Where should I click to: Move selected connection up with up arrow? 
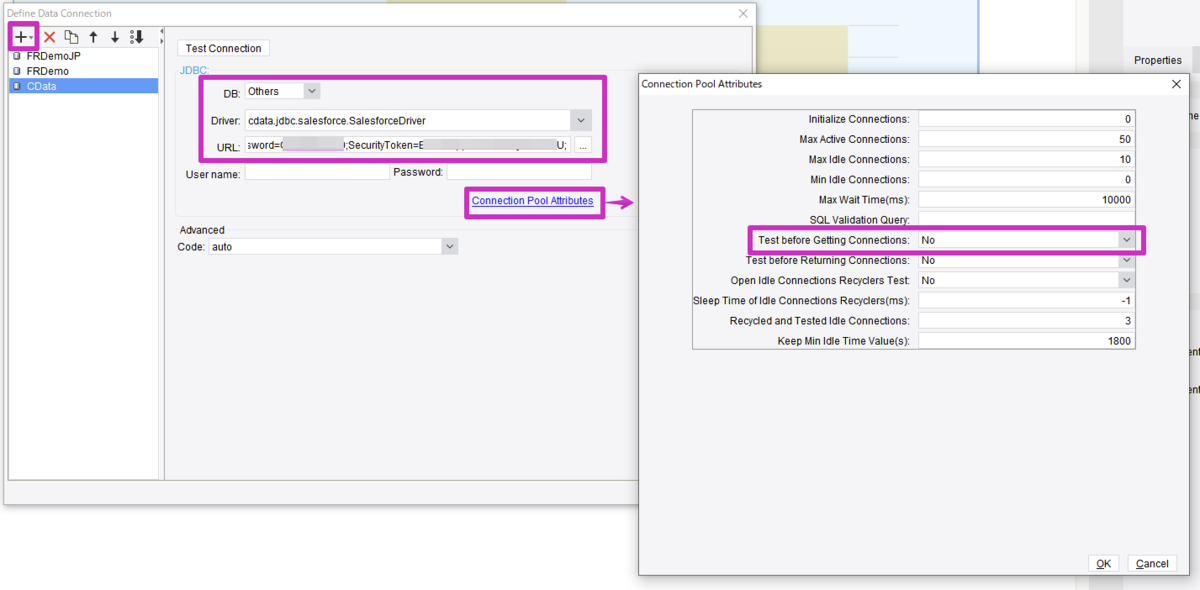pos(93,37)
